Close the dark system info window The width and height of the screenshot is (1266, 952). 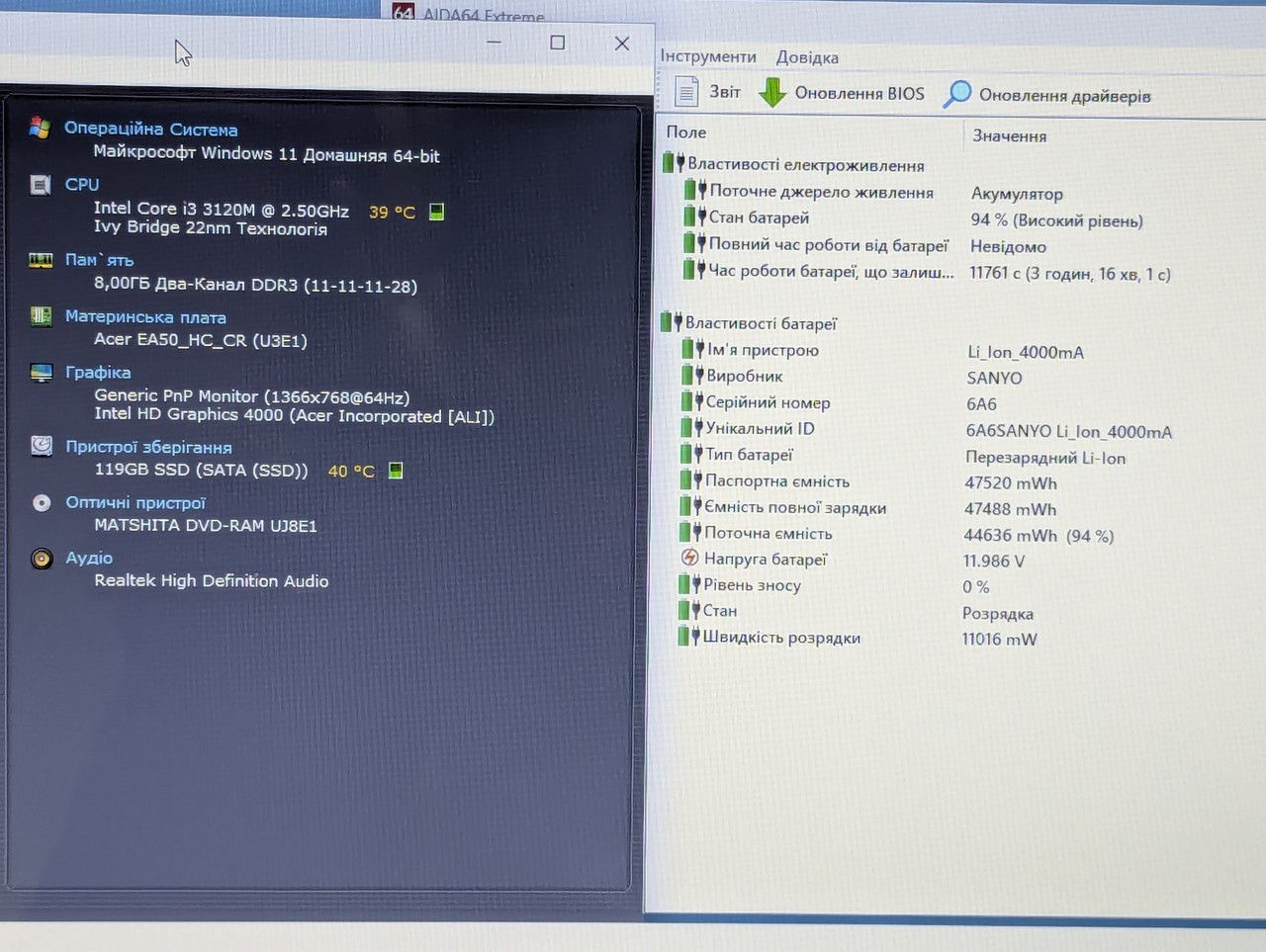[622, 43]
